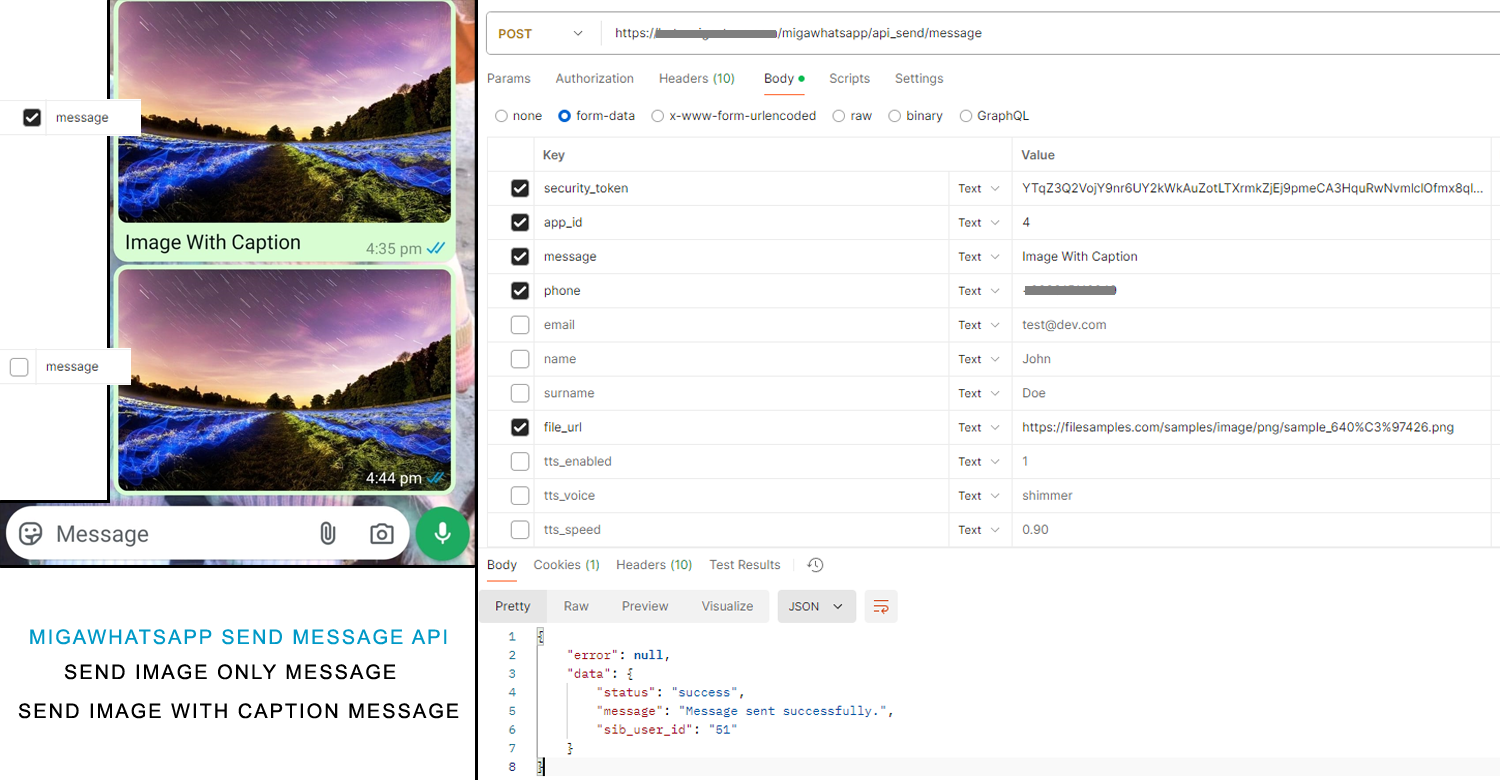The image size is (1500, 780).
Task: Uncheck the security_token row checkbox
Action: [520, 188]
